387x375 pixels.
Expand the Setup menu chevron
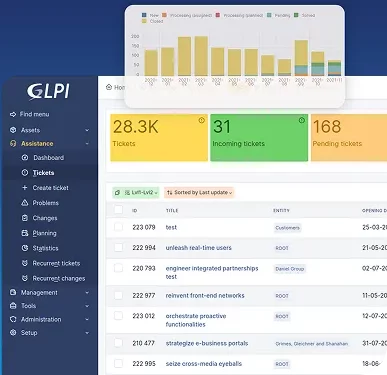coord(87,333)
